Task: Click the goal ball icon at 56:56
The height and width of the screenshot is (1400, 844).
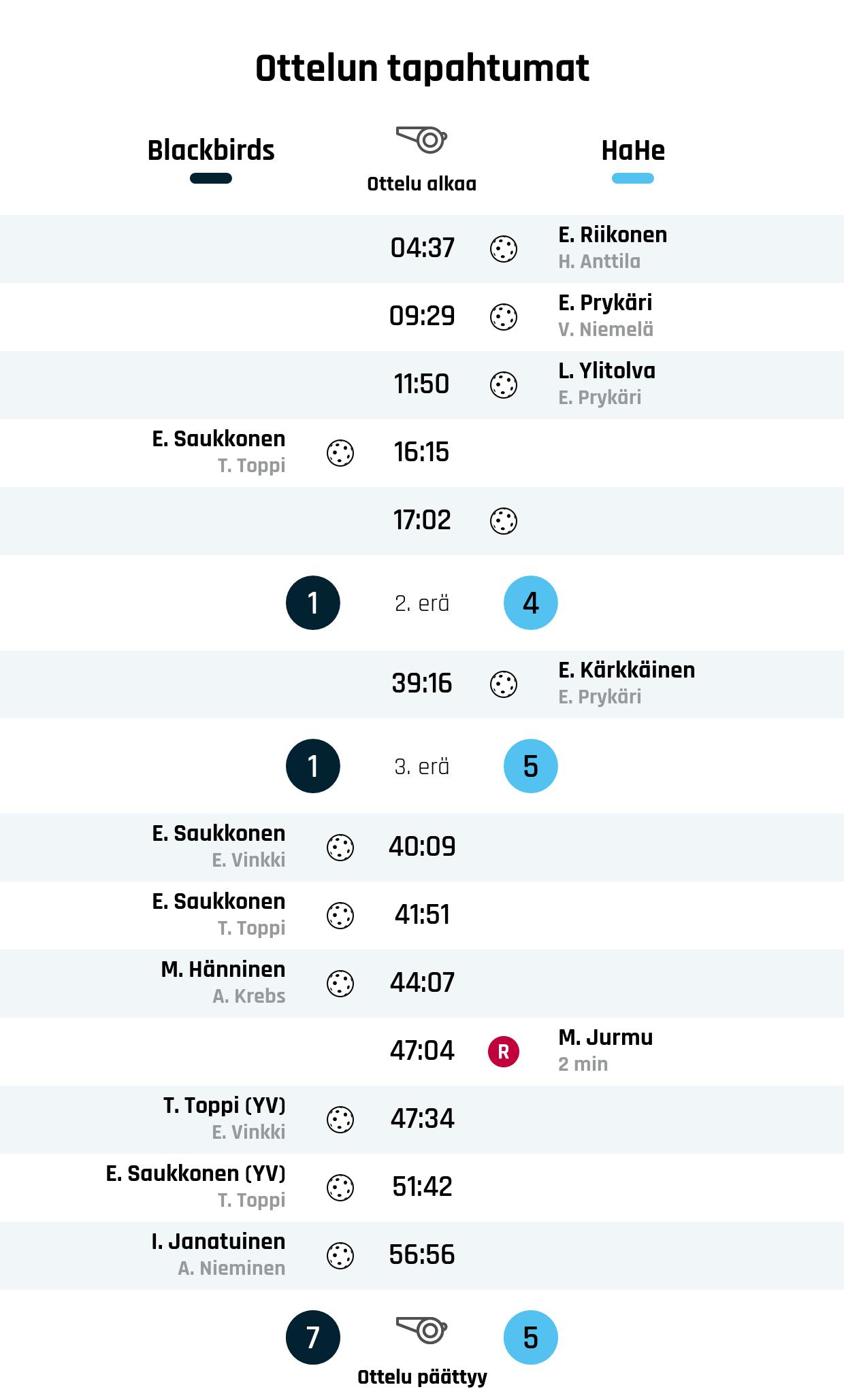Action: pyautogui.click(x=340, y=1256)
